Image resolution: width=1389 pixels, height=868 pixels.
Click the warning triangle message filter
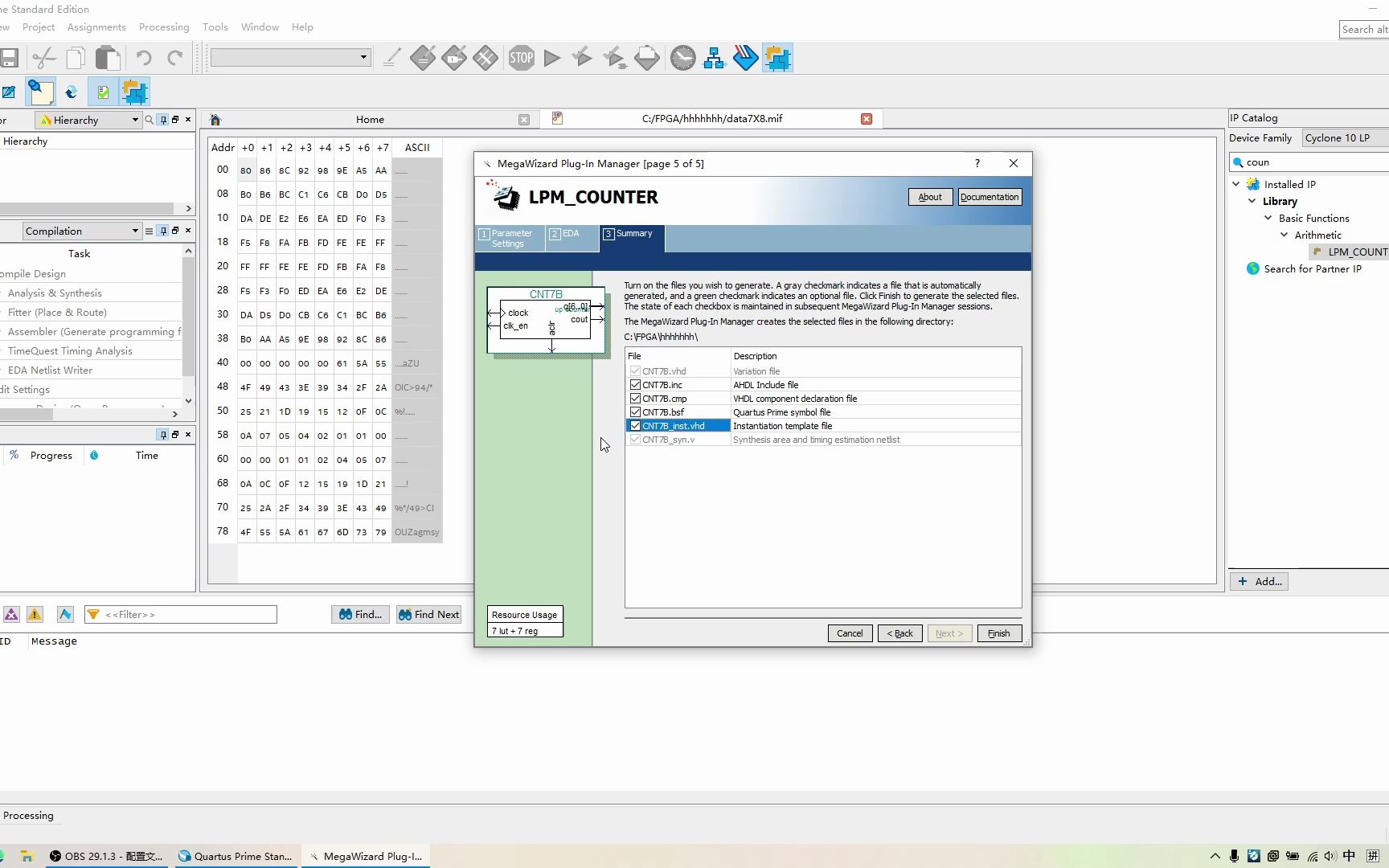(x=35, y=615)
